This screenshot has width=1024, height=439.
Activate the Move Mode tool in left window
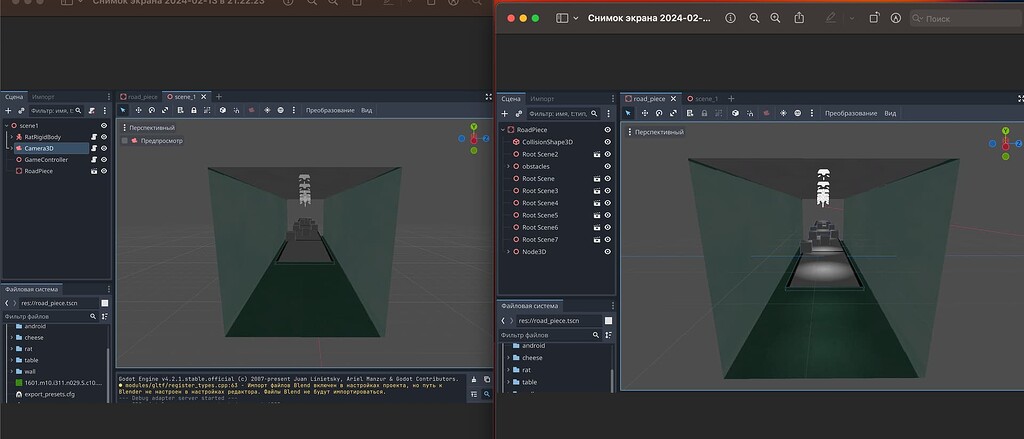[138, 110]
